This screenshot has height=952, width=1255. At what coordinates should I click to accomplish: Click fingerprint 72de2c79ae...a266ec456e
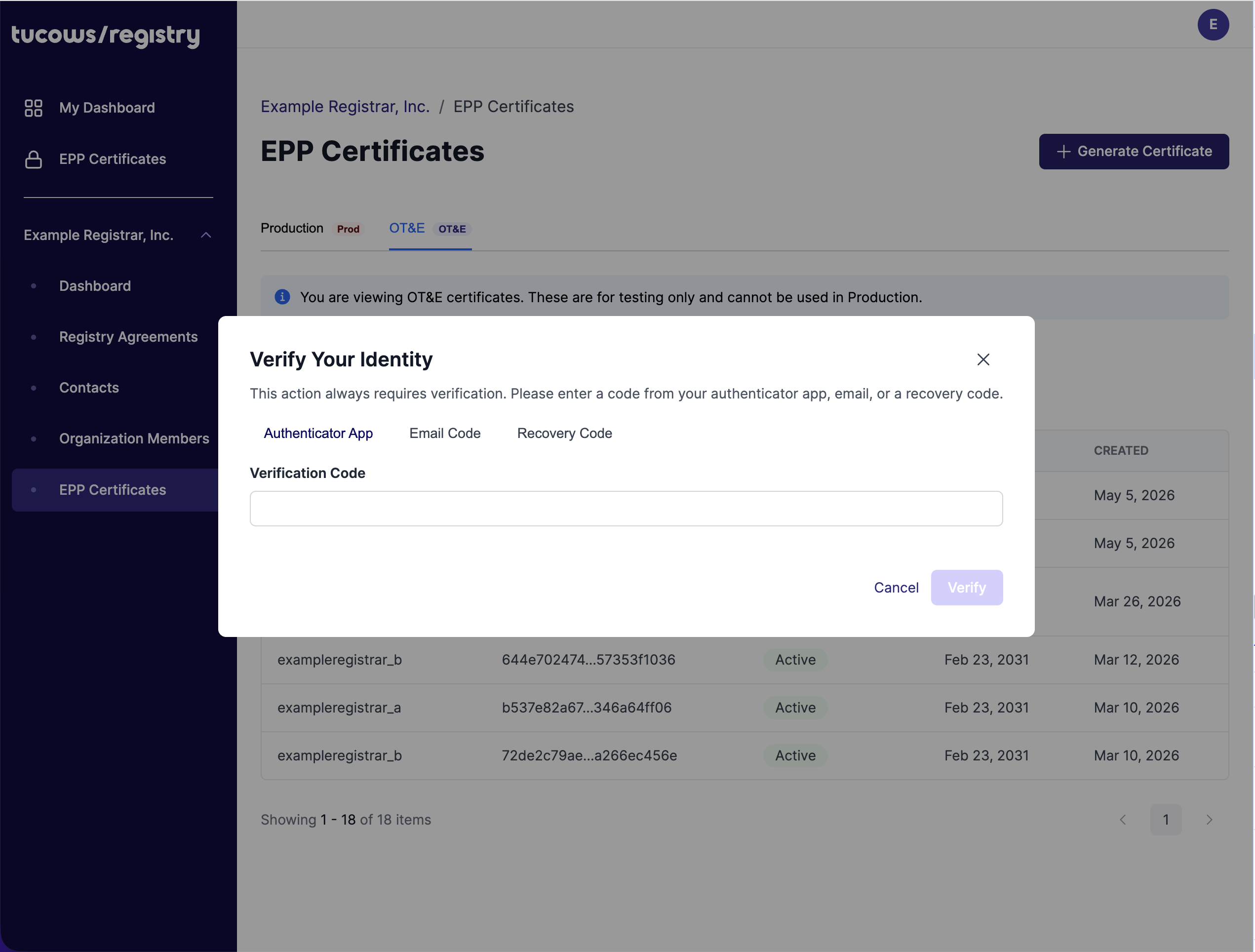pos(589,755)
